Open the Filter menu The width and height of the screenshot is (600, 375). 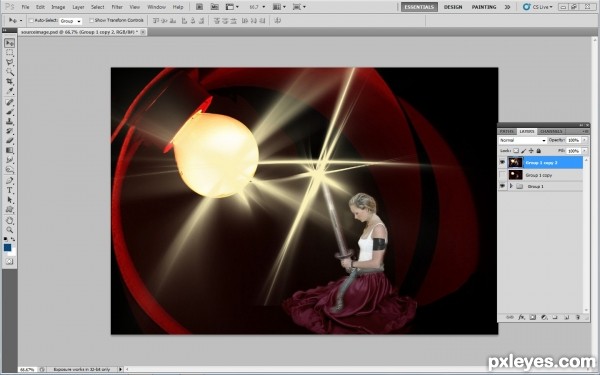click(117, 7)
